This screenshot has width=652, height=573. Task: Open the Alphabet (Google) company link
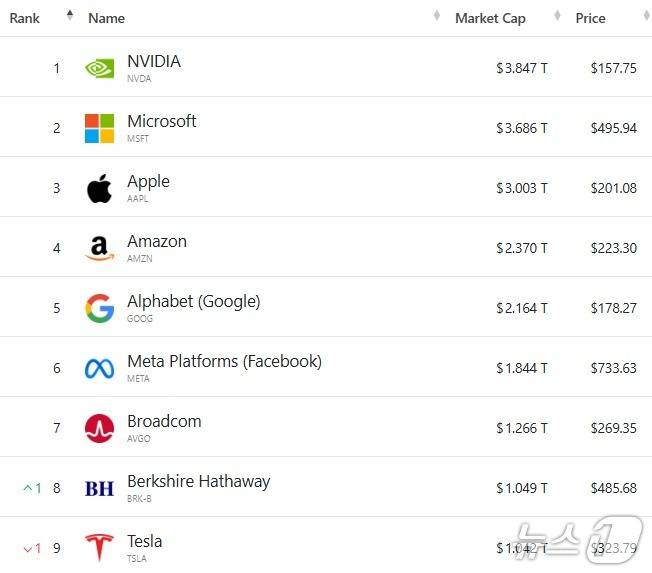pyautogui.click(x=193, y=301)
